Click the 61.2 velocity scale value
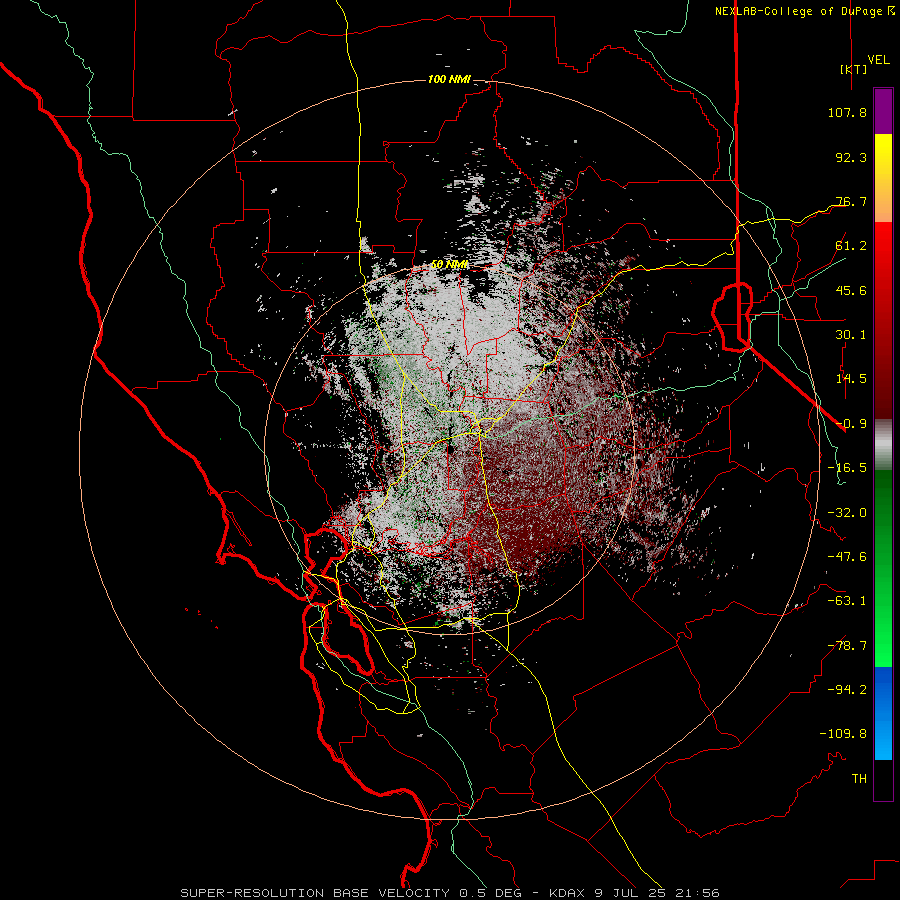 [x=851, y=246]
